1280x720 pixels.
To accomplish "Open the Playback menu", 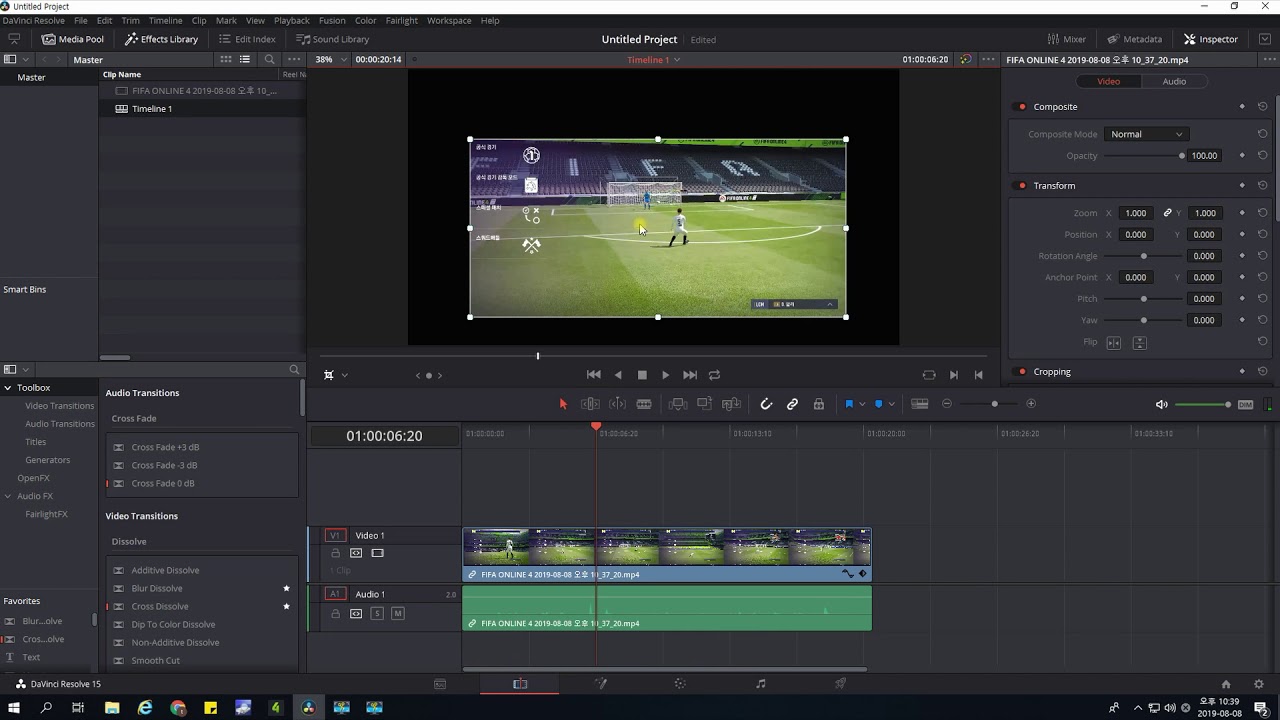I will 292,20.
